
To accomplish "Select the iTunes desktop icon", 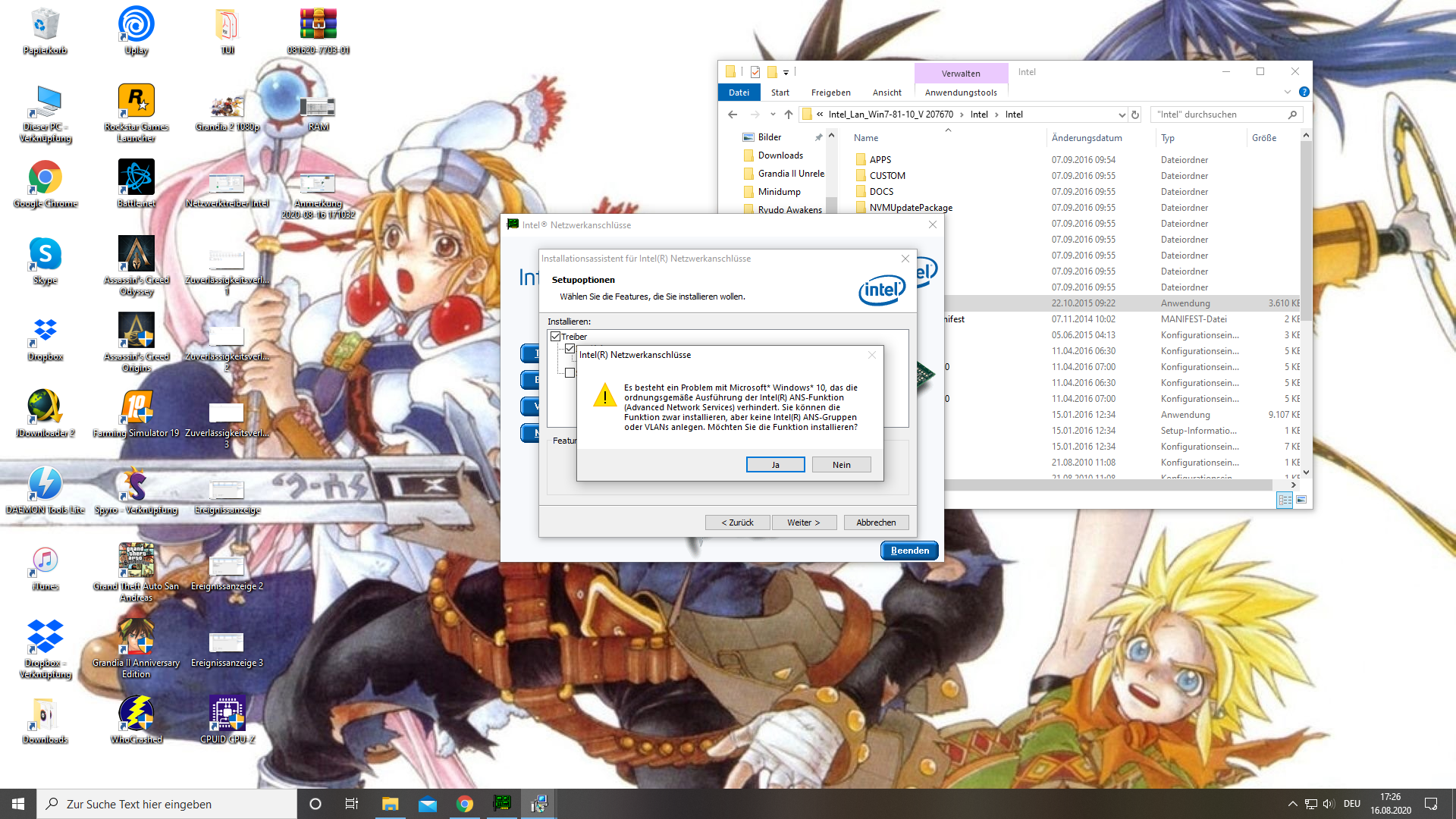I will click(x=45, y=567).
